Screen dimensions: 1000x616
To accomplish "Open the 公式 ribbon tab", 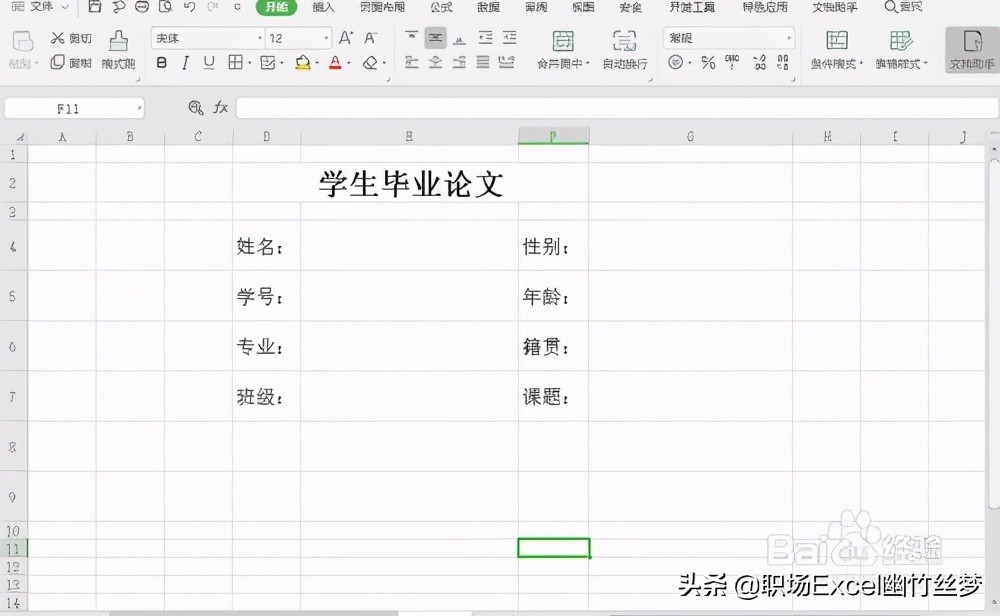I will pos(441,8).
